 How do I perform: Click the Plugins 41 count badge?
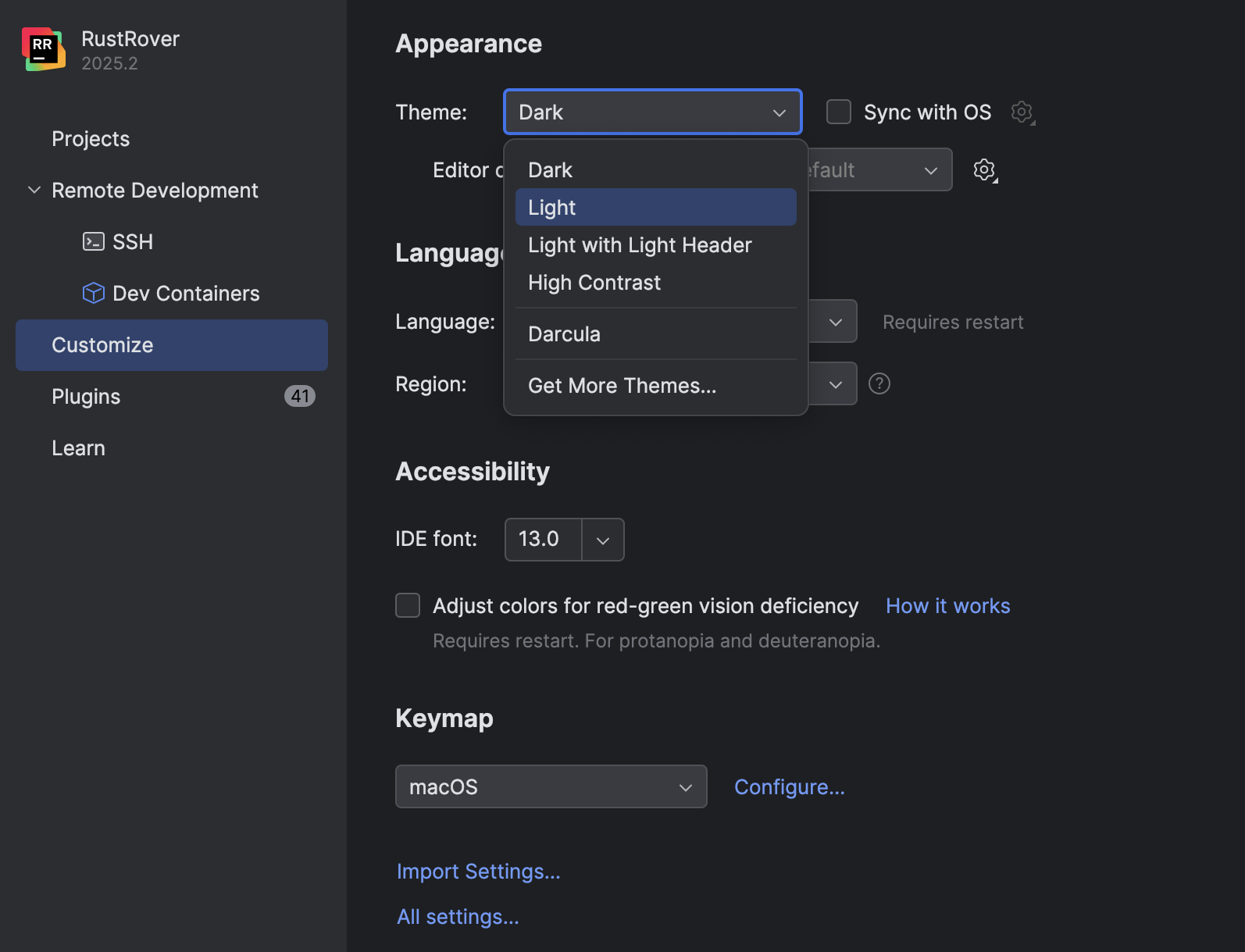tap(300, 397)
